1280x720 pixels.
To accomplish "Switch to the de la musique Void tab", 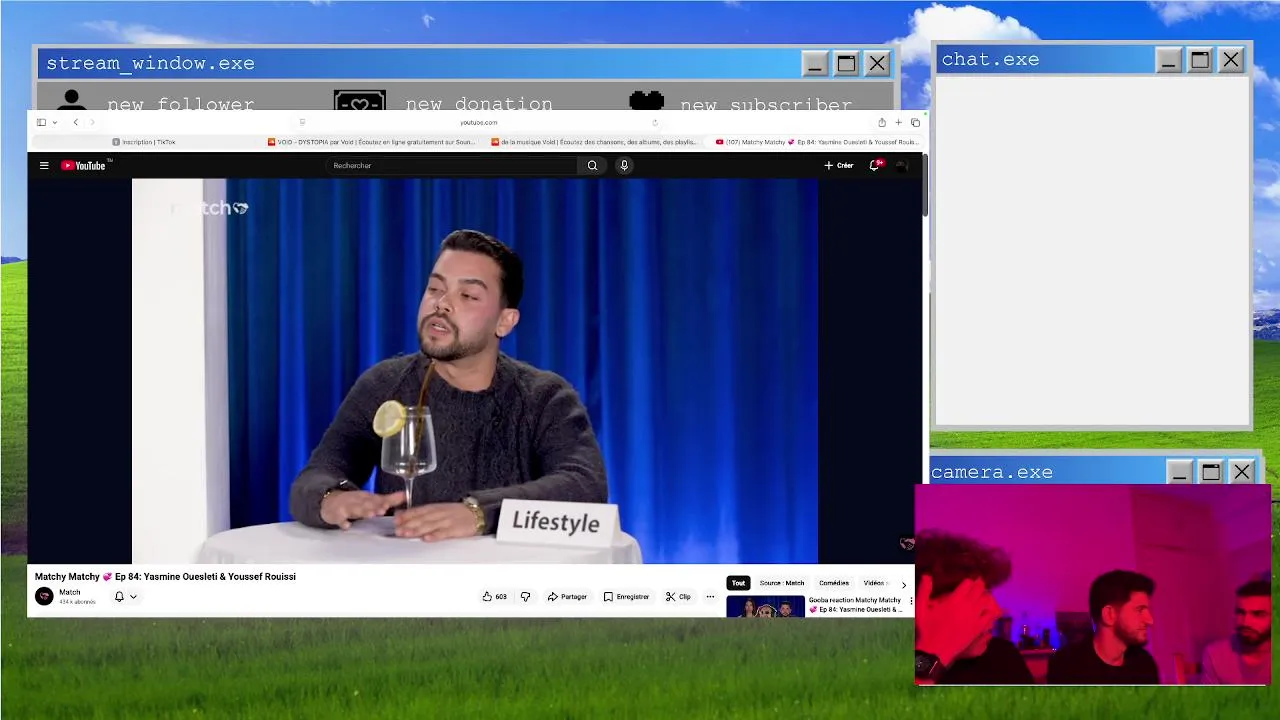I will click(594, 142).
